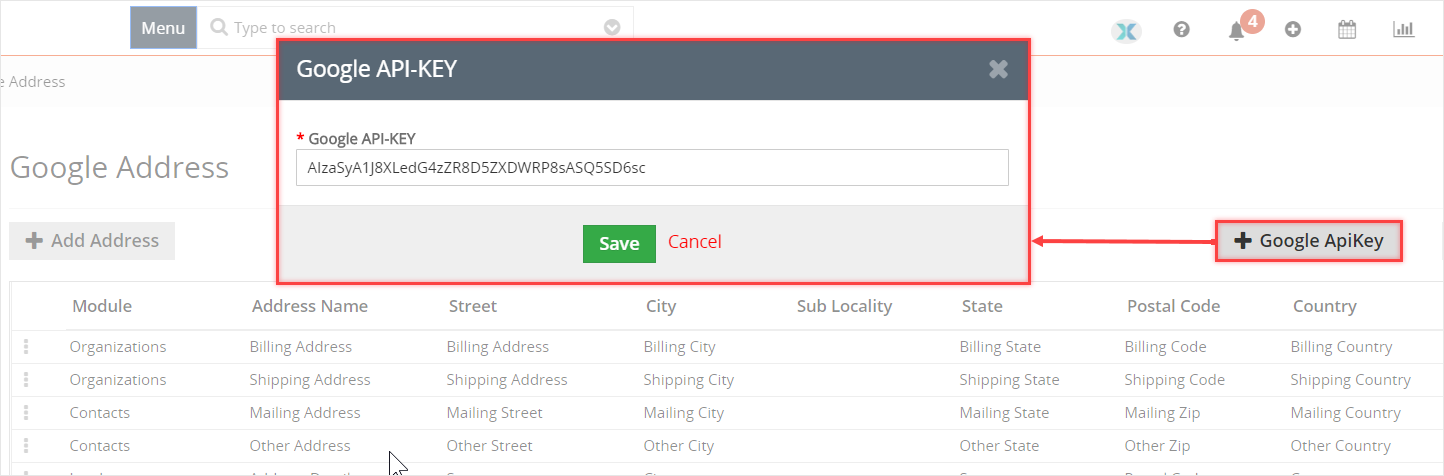This screenshot has width=1444, height=476.
Task: Click Other Country cell
Action: click(1341, 446)
